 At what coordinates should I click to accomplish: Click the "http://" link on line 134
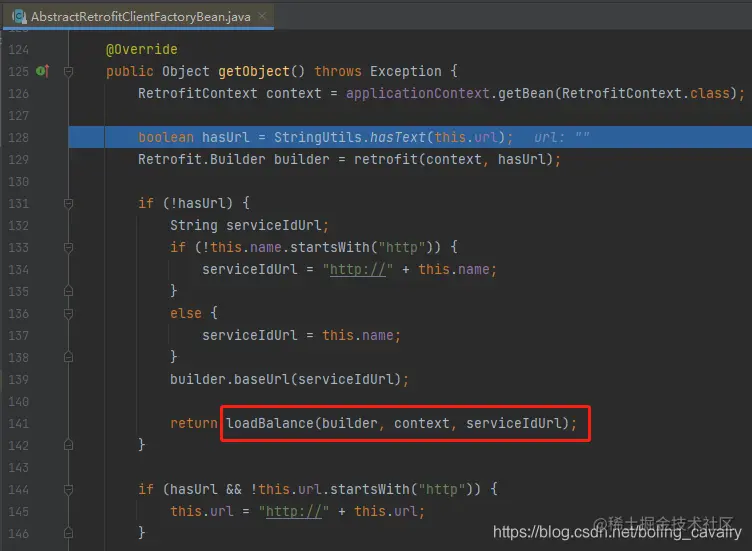(358, 270)
